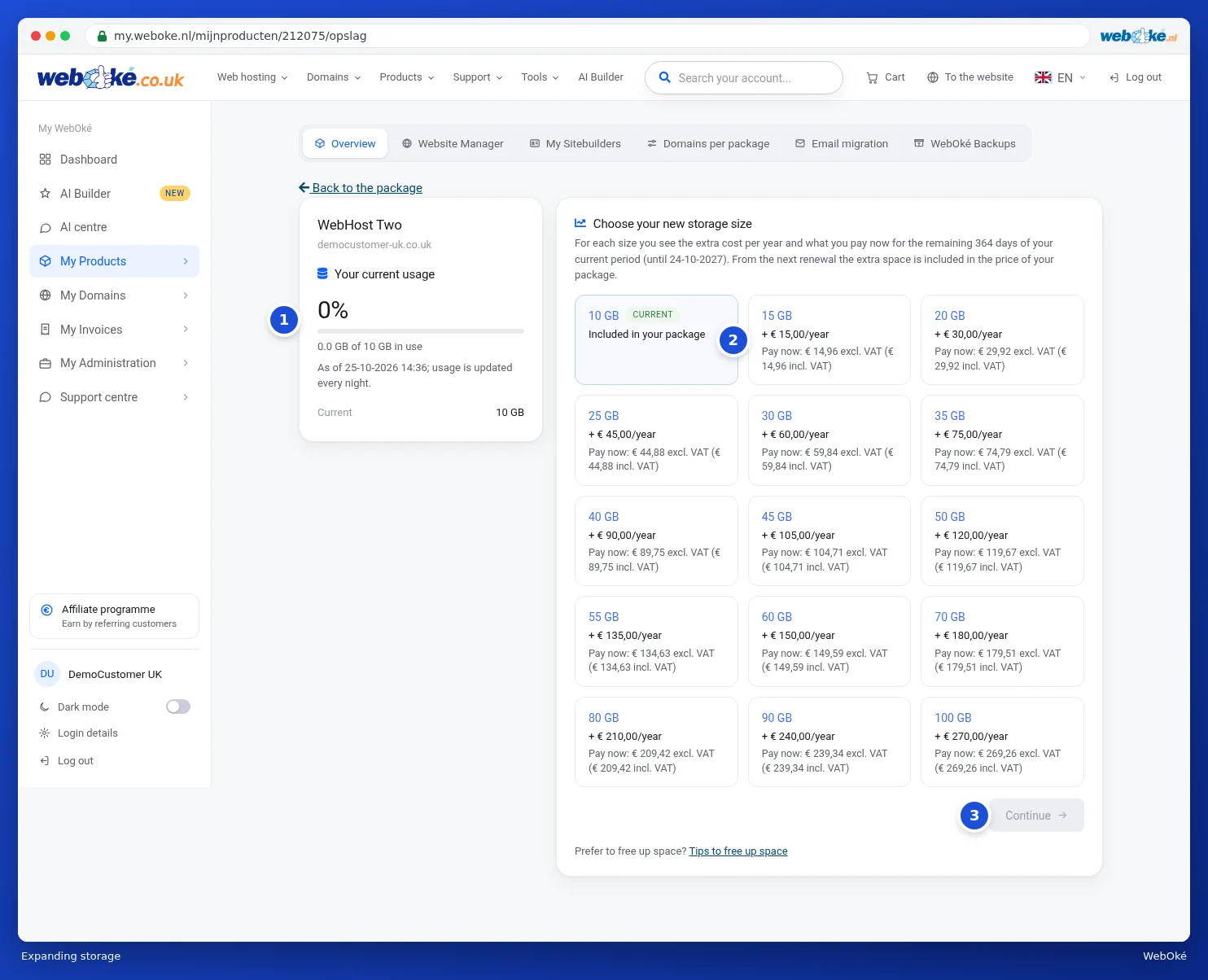
Task: Click the AI centre chat bubble icon
Action: pos(45,227)
